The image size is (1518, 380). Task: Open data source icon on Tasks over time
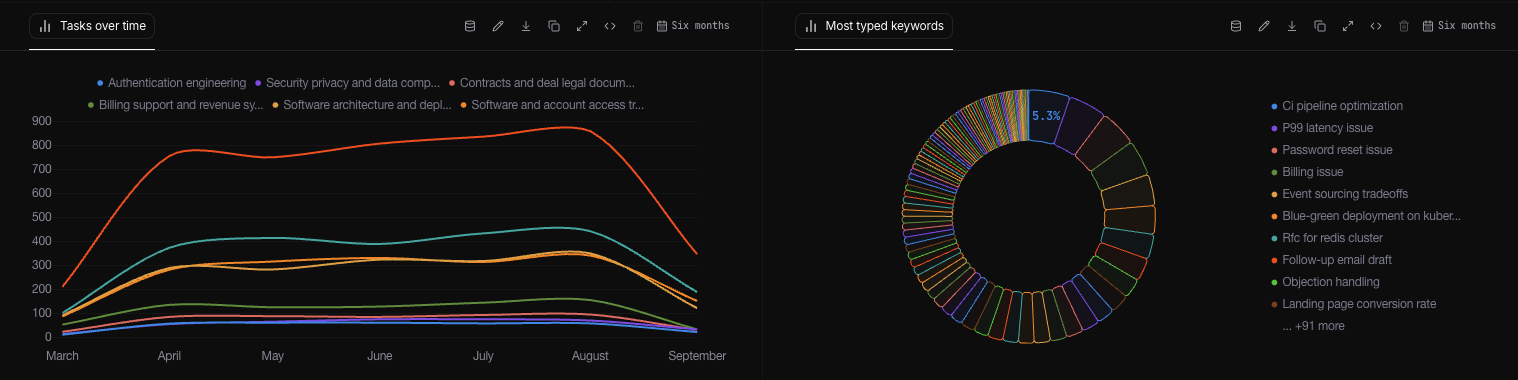[470, 26]
